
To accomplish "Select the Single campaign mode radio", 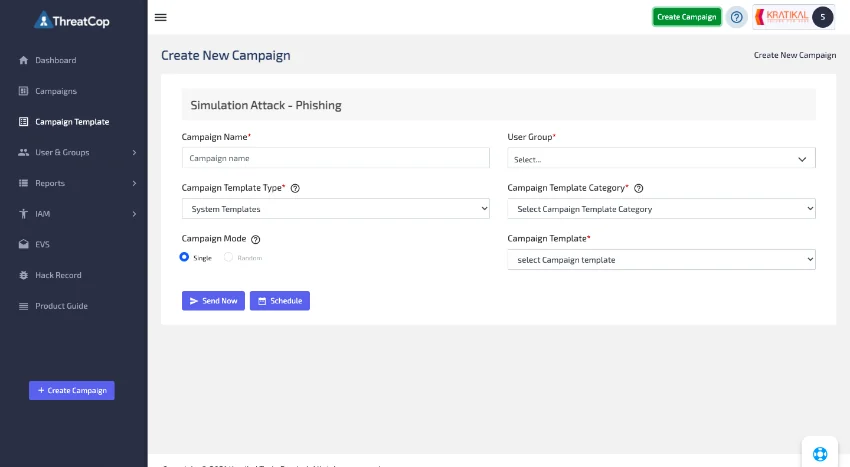I will 184,257.
